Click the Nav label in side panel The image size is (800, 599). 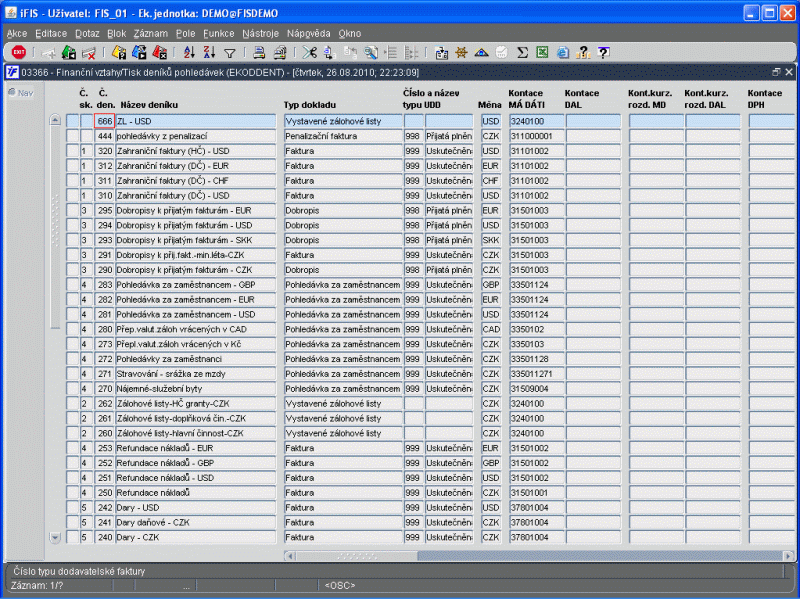[x=26, y=93]
